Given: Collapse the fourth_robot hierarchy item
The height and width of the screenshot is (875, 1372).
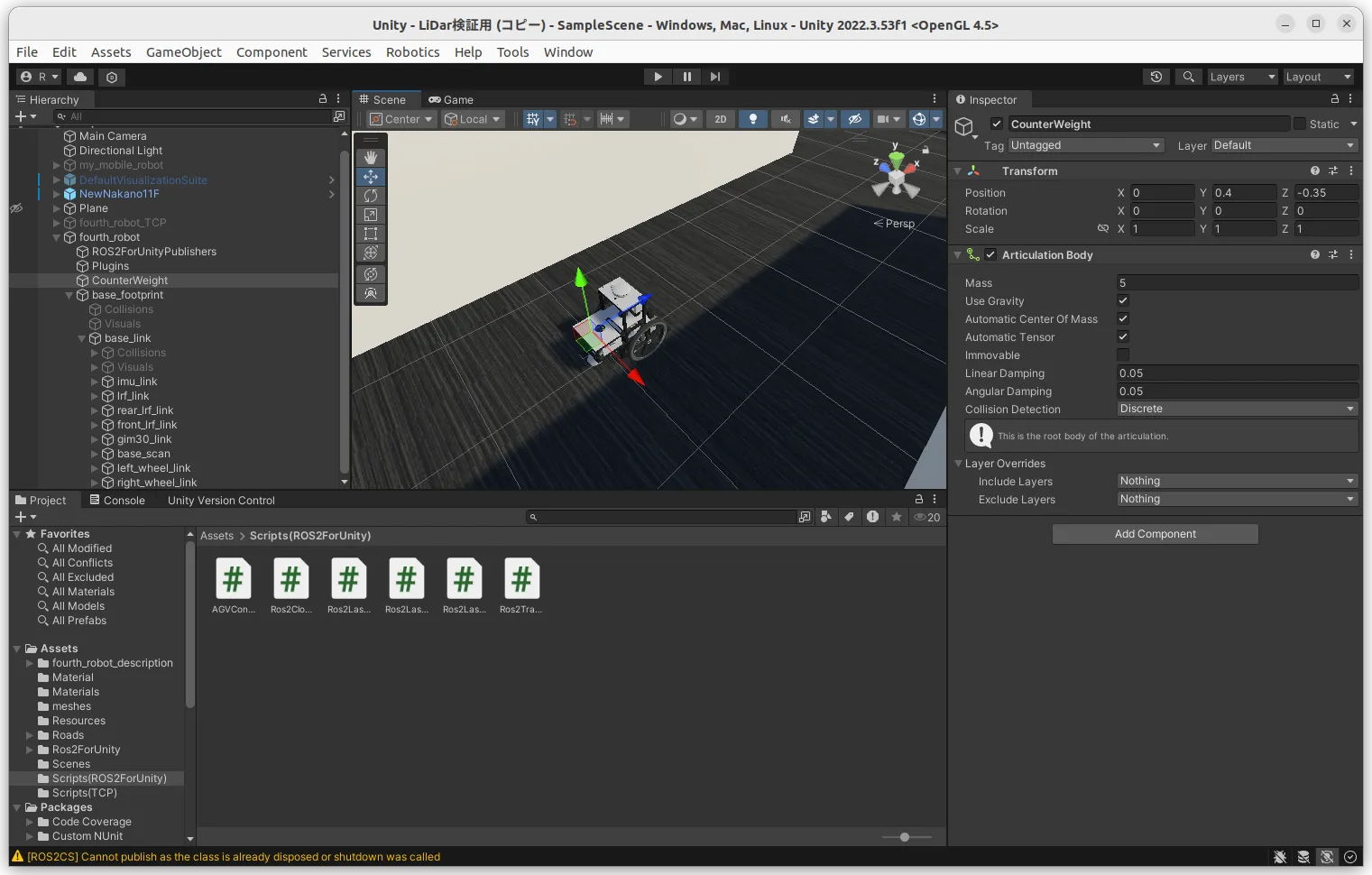Looking at the screenshot, I should click(57, 237).
